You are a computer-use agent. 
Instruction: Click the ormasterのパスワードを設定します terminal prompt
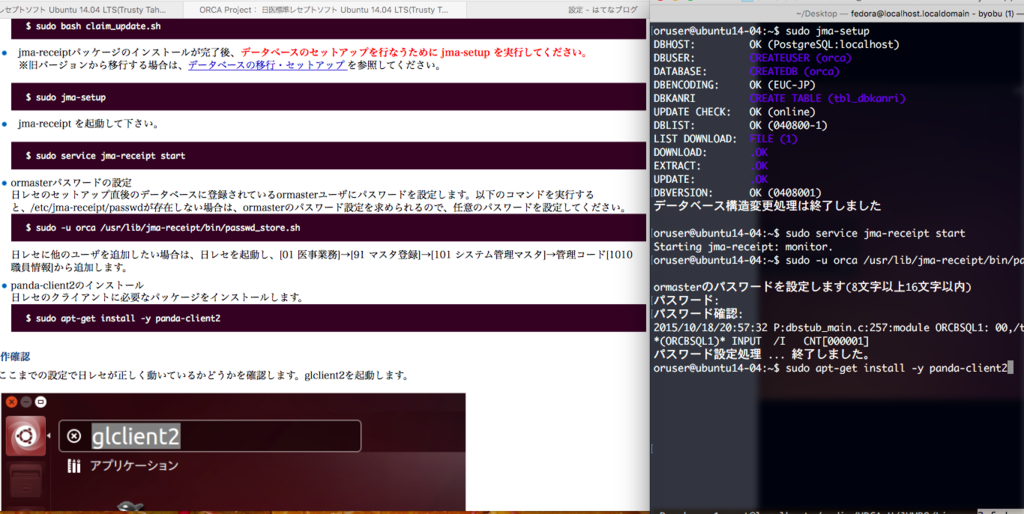(812, 287)
